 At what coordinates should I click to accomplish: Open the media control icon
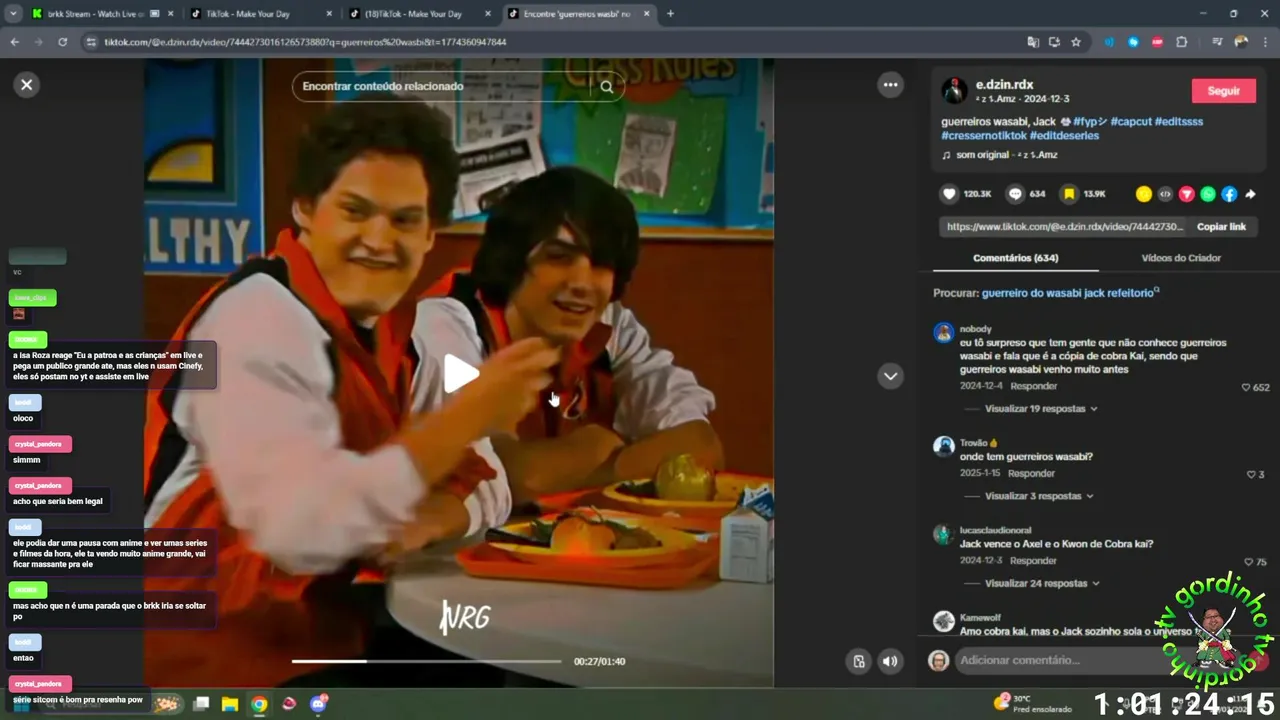point(1216,42)
